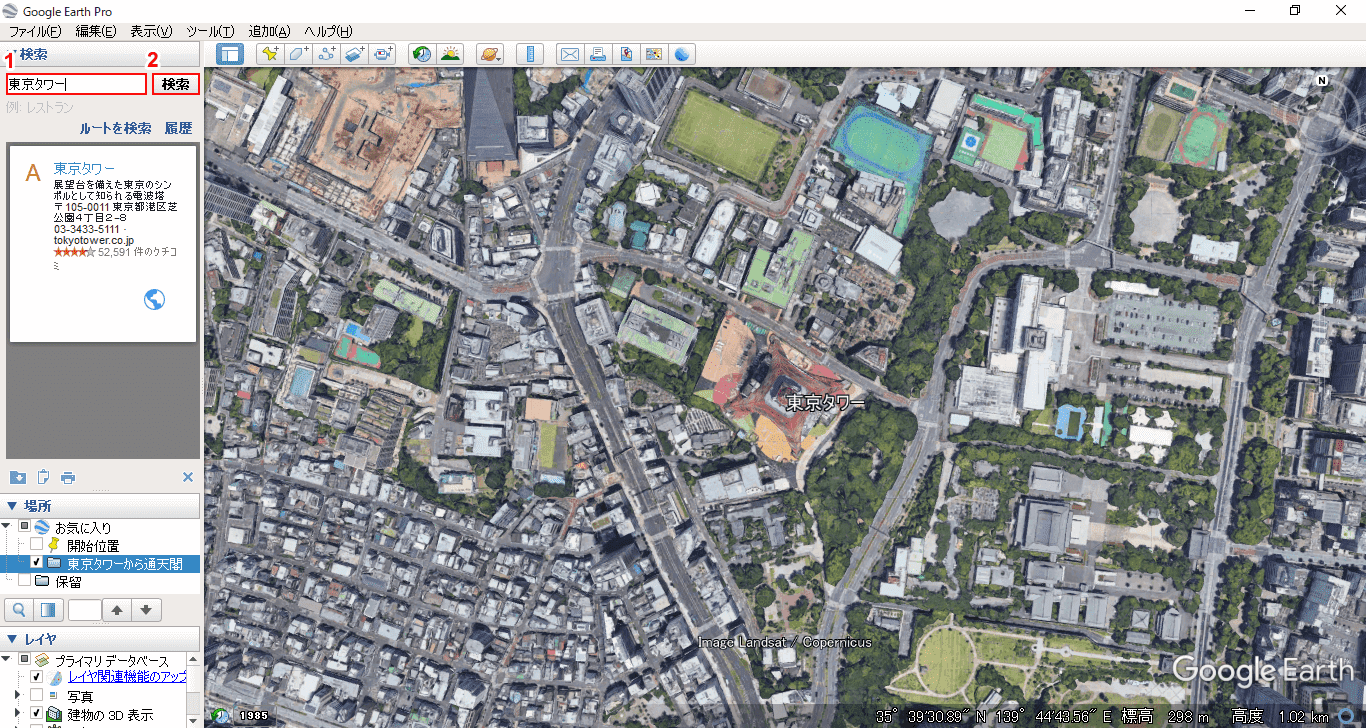Click the blue globe toolbar icon
The height and width of the screenshot is (728, 1366).
(x=682, y=54)
